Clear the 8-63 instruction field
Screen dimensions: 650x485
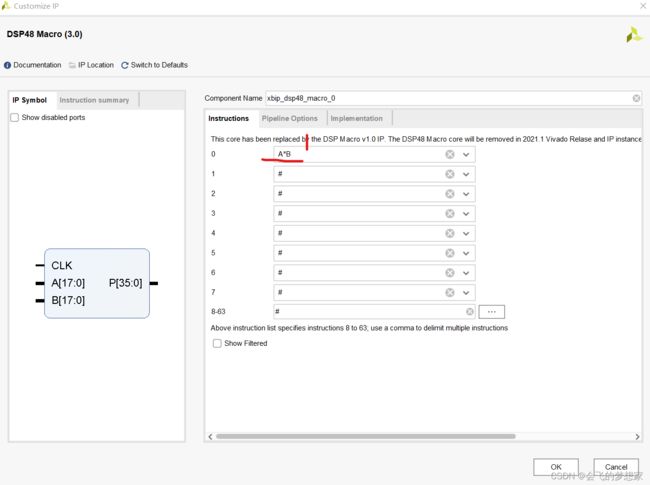[469, 312]
